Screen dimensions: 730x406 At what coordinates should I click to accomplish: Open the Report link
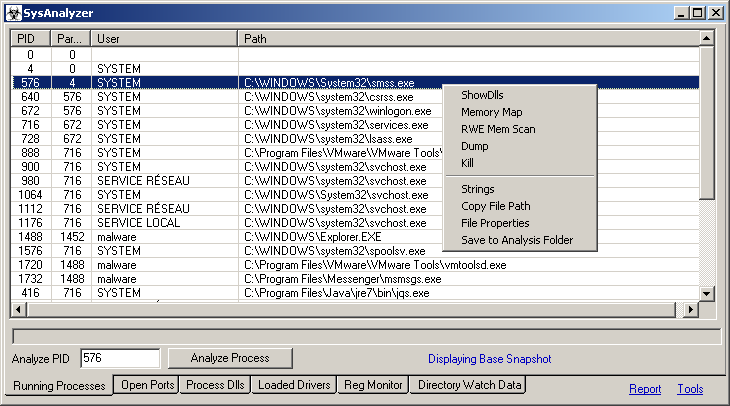coord(645,389)
